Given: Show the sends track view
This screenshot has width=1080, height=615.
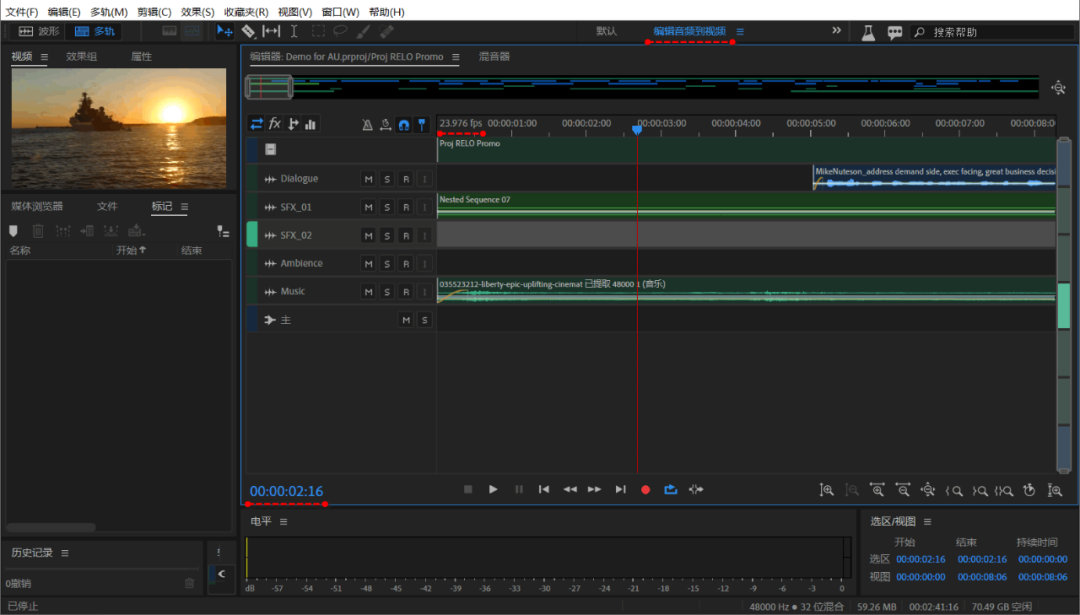Looking at the screenshot, I should click(x=293, y=124).
